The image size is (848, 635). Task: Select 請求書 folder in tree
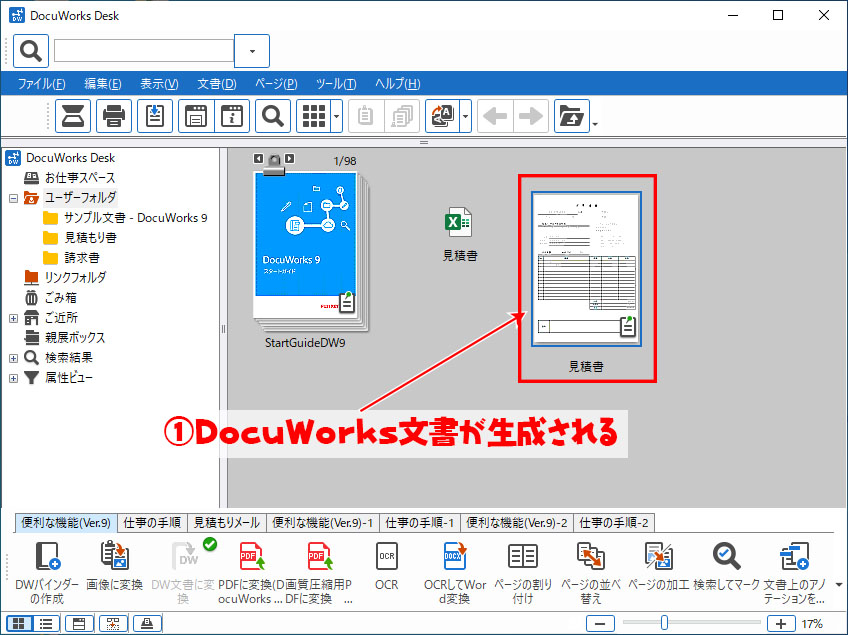82,258
